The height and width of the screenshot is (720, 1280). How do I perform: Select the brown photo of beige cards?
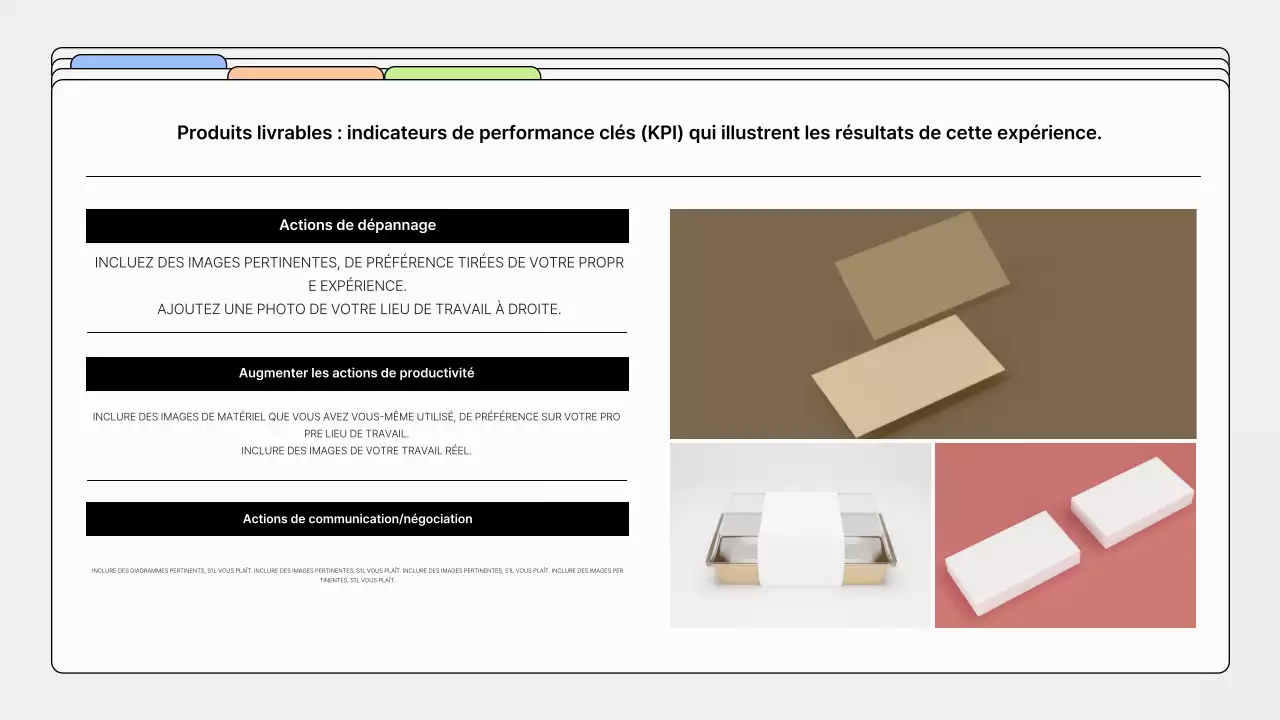(933, 323)
